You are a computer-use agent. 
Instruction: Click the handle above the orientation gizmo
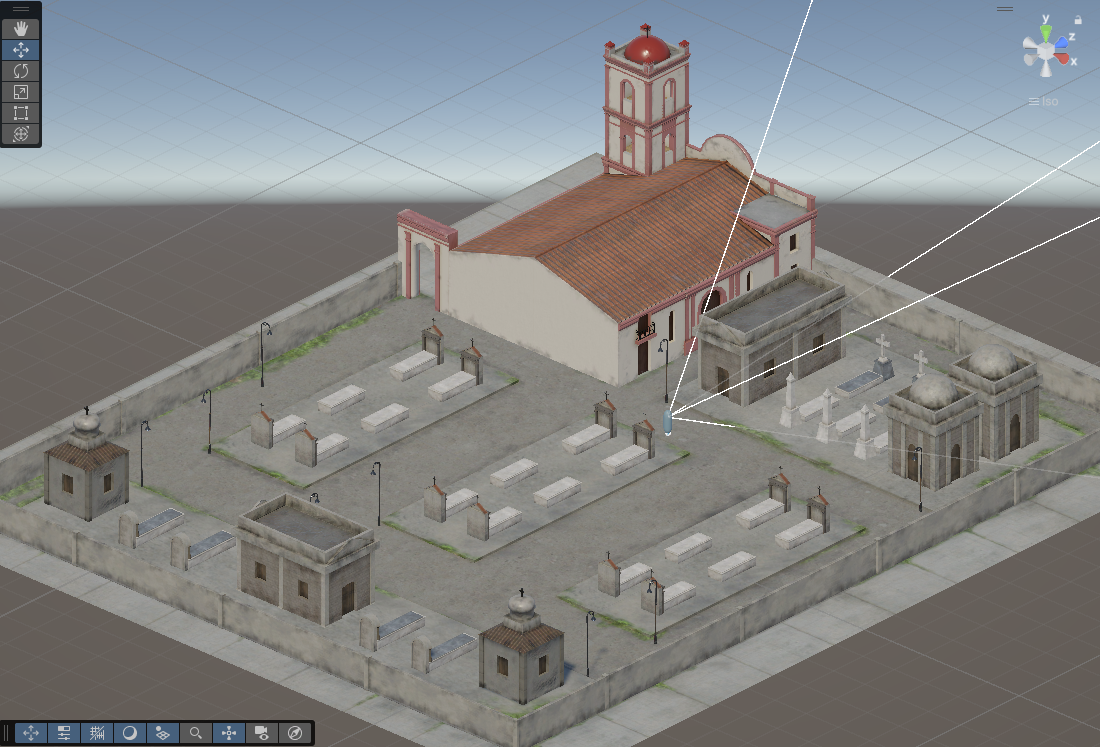(1005, 9)
